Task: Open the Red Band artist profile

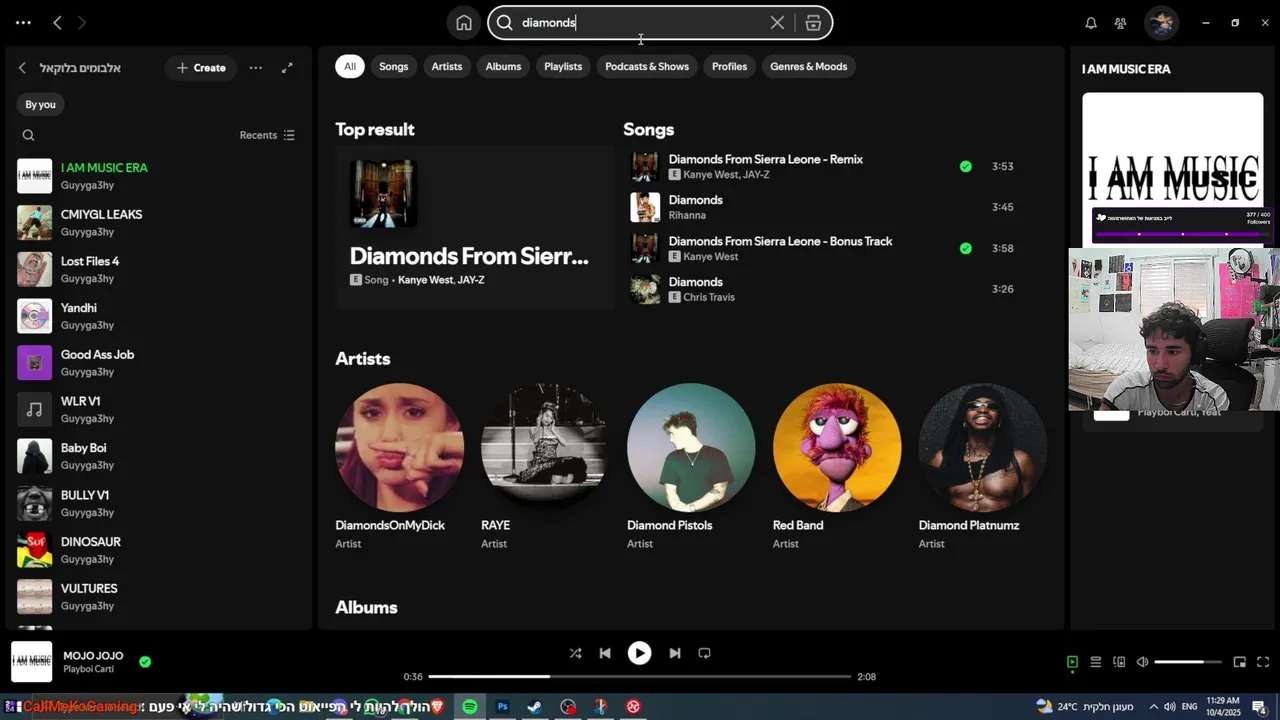Action: 837,468
